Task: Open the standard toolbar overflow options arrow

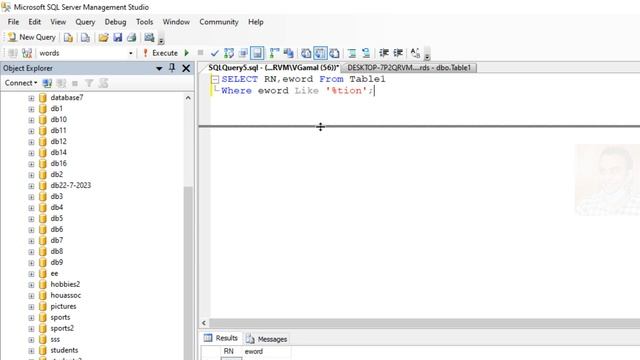Action: pos(161,40)
